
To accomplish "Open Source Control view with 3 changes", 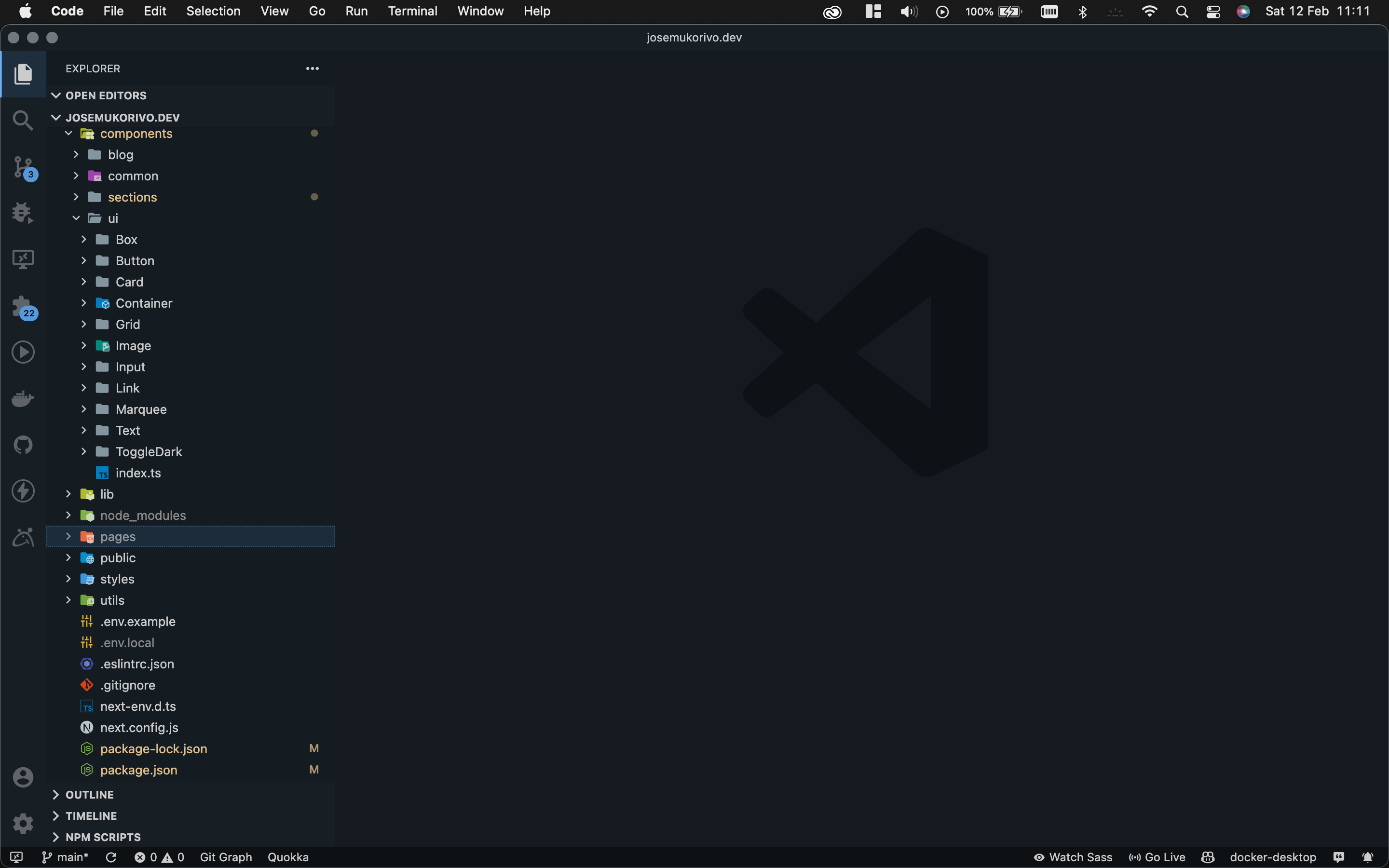I will (x=23, y=167).
